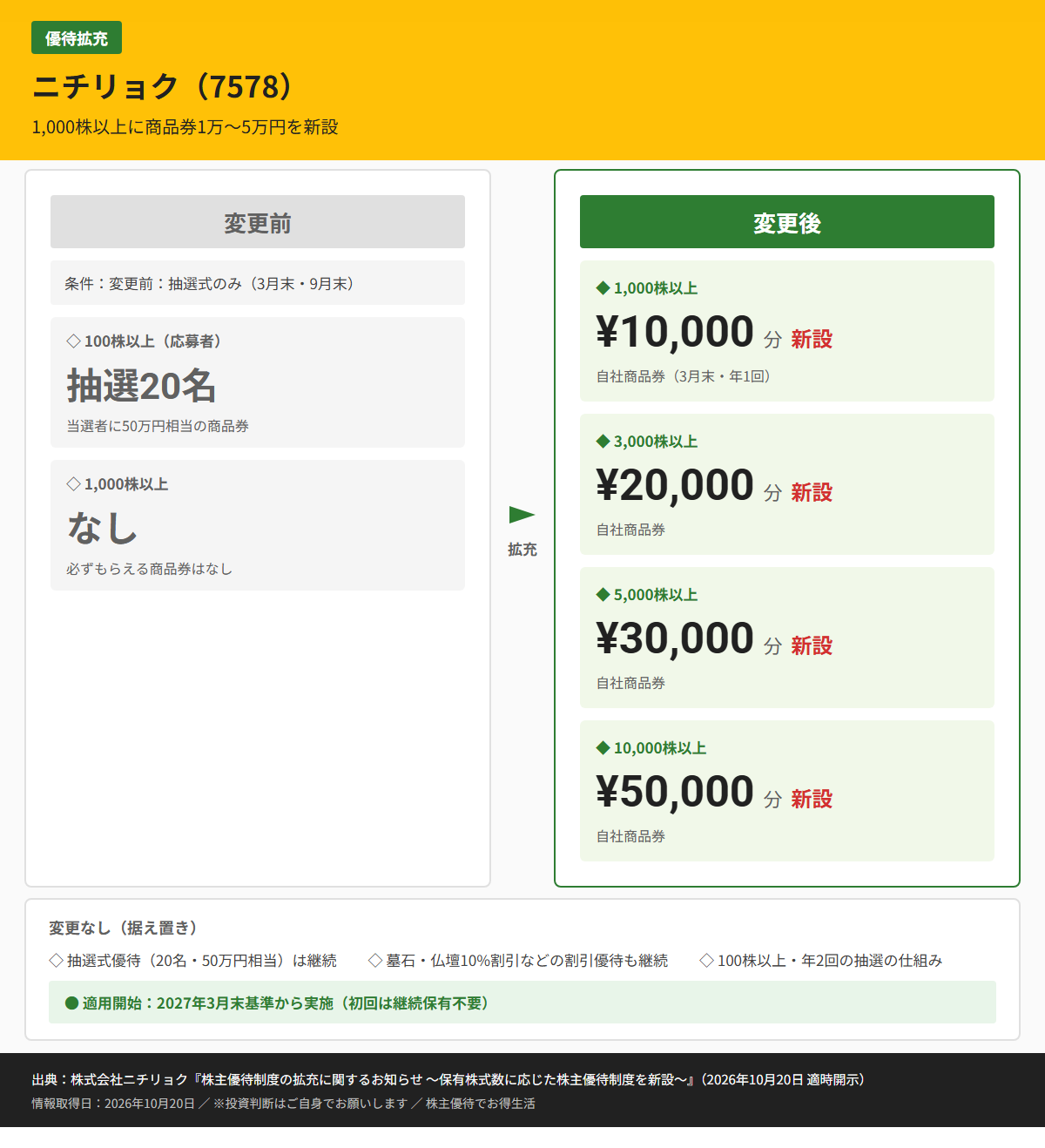Click the red diamond beside 抽選式優待は継続

click(57, 961)
